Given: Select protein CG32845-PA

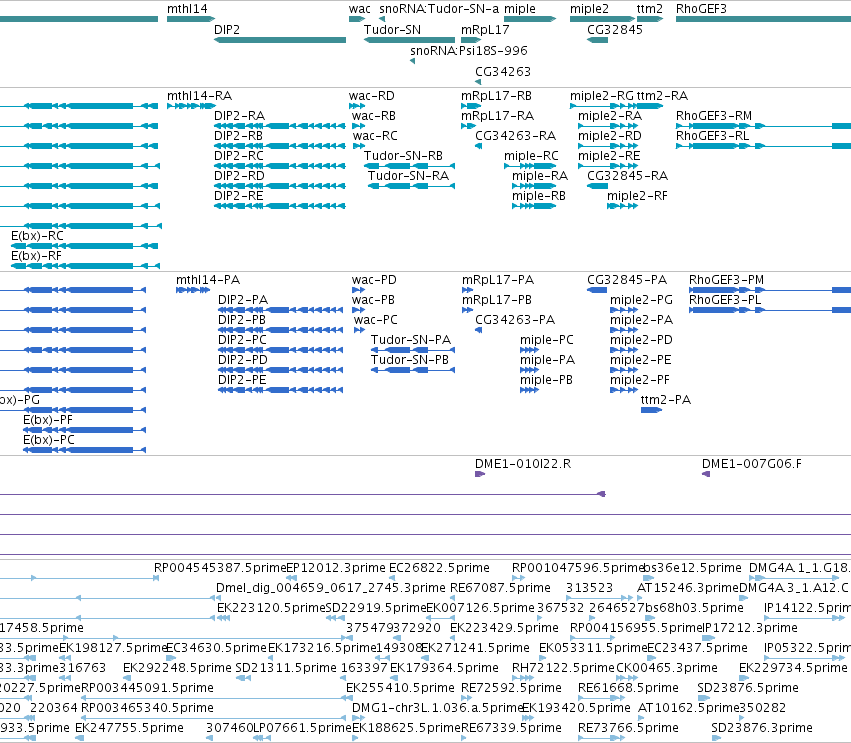Looking at the screenshot, I should point(626,280).
